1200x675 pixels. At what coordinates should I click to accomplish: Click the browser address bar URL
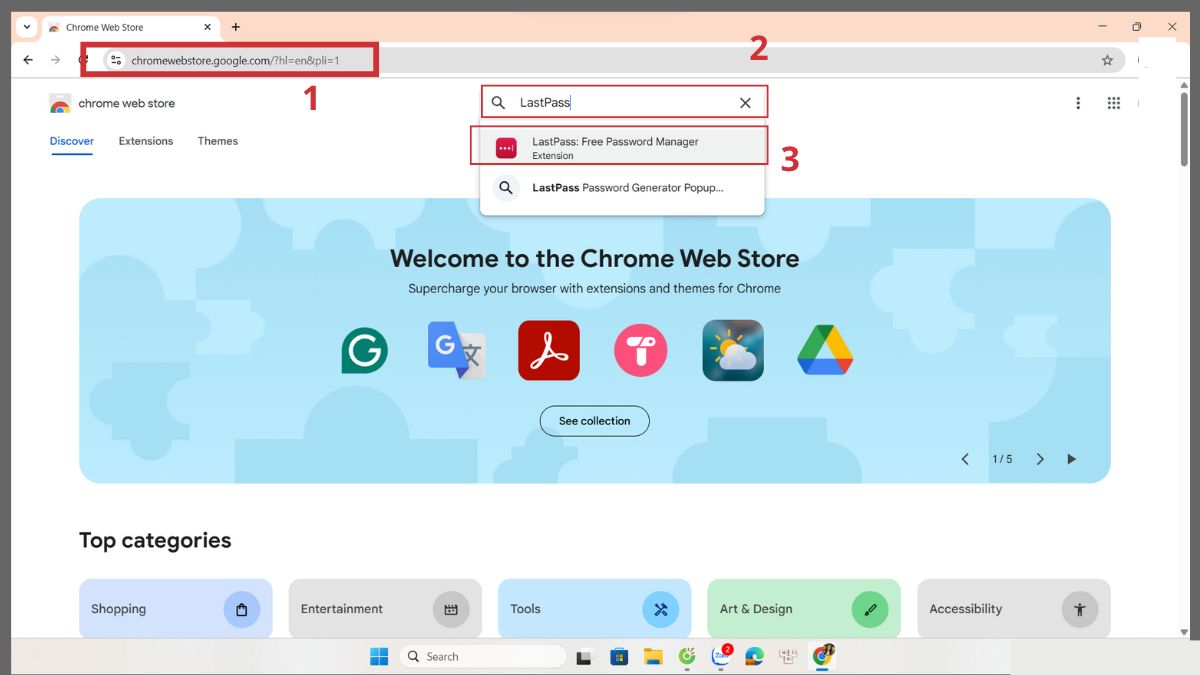tap(236, 60)
